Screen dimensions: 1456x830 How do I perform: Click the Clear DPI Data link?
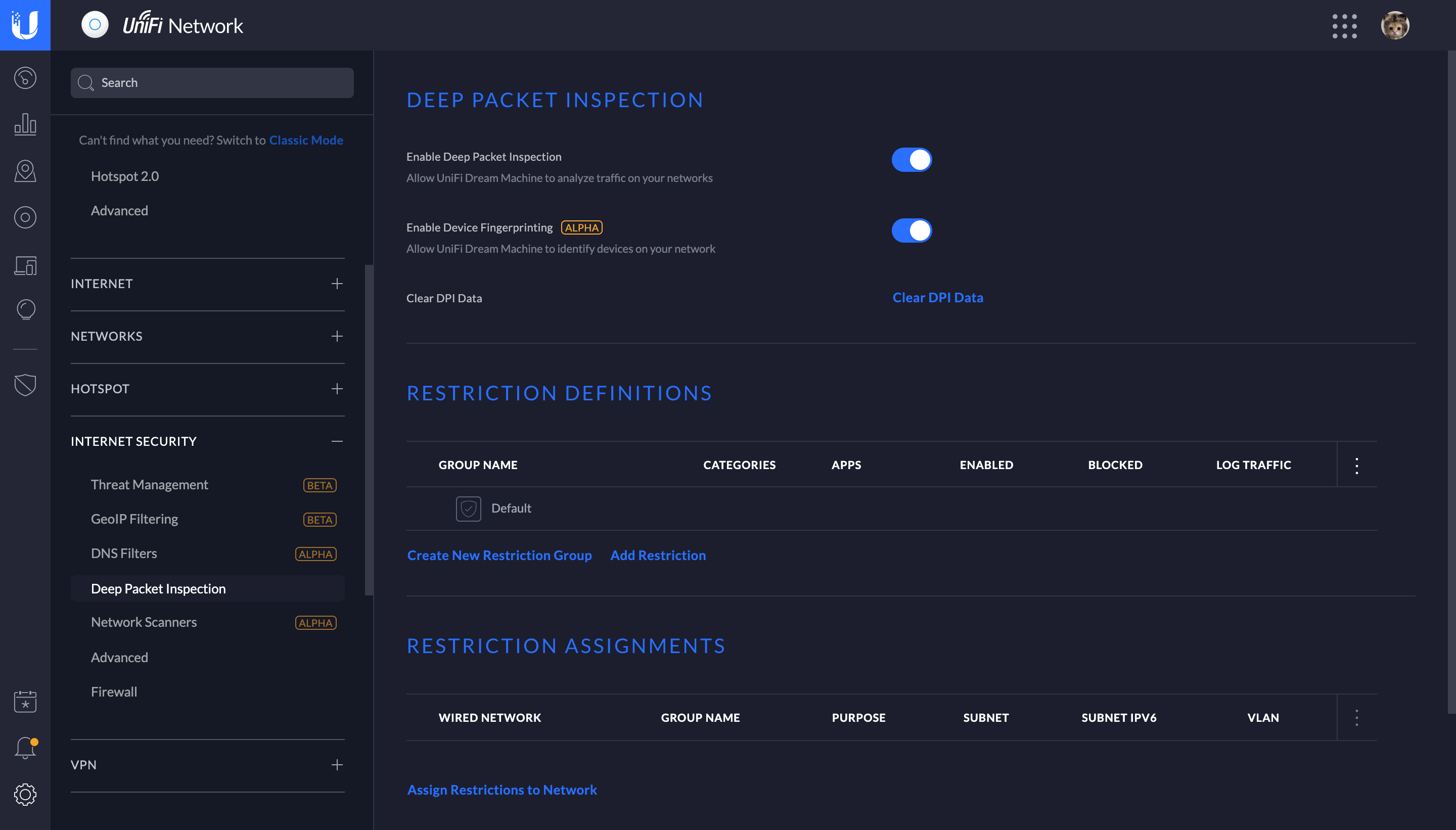937,298
